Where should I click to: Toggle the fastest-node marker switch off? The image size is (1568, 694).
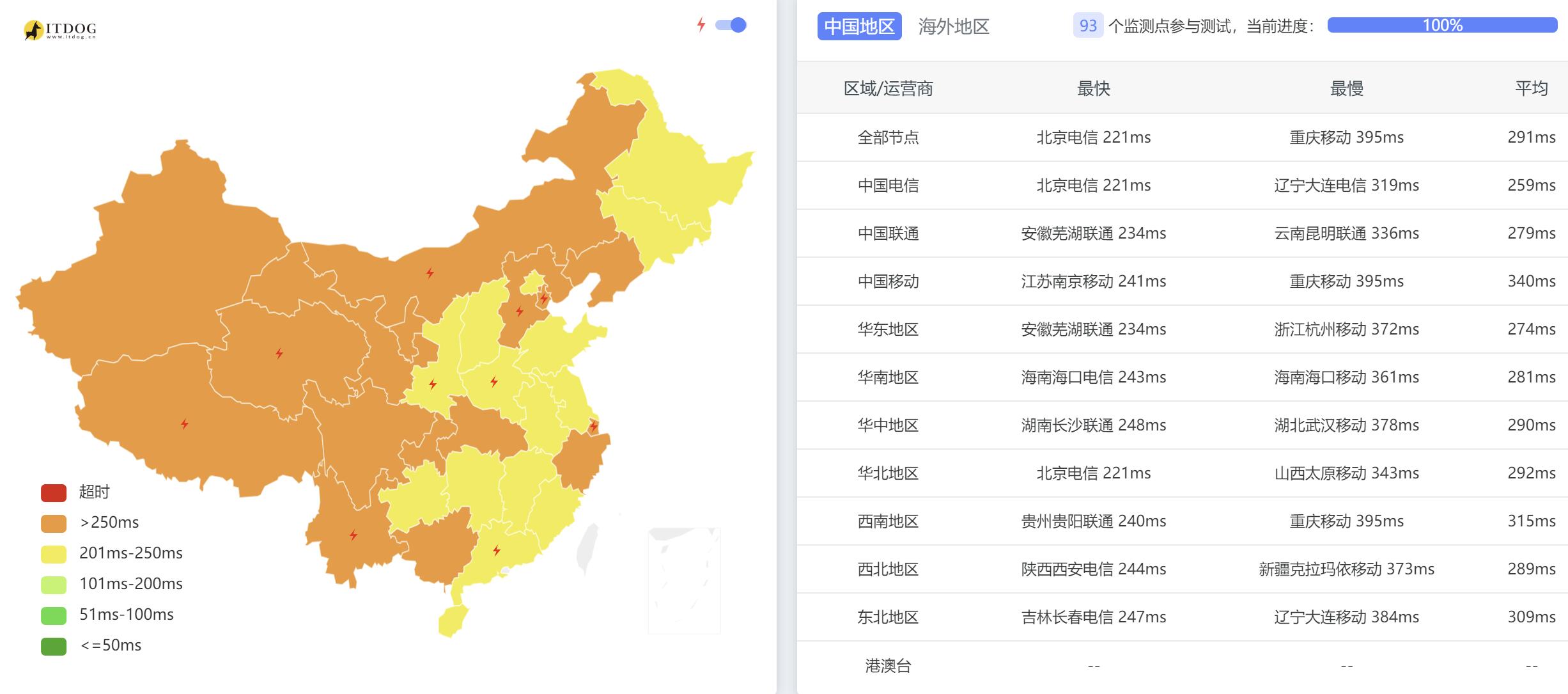(x=731, y=25)
